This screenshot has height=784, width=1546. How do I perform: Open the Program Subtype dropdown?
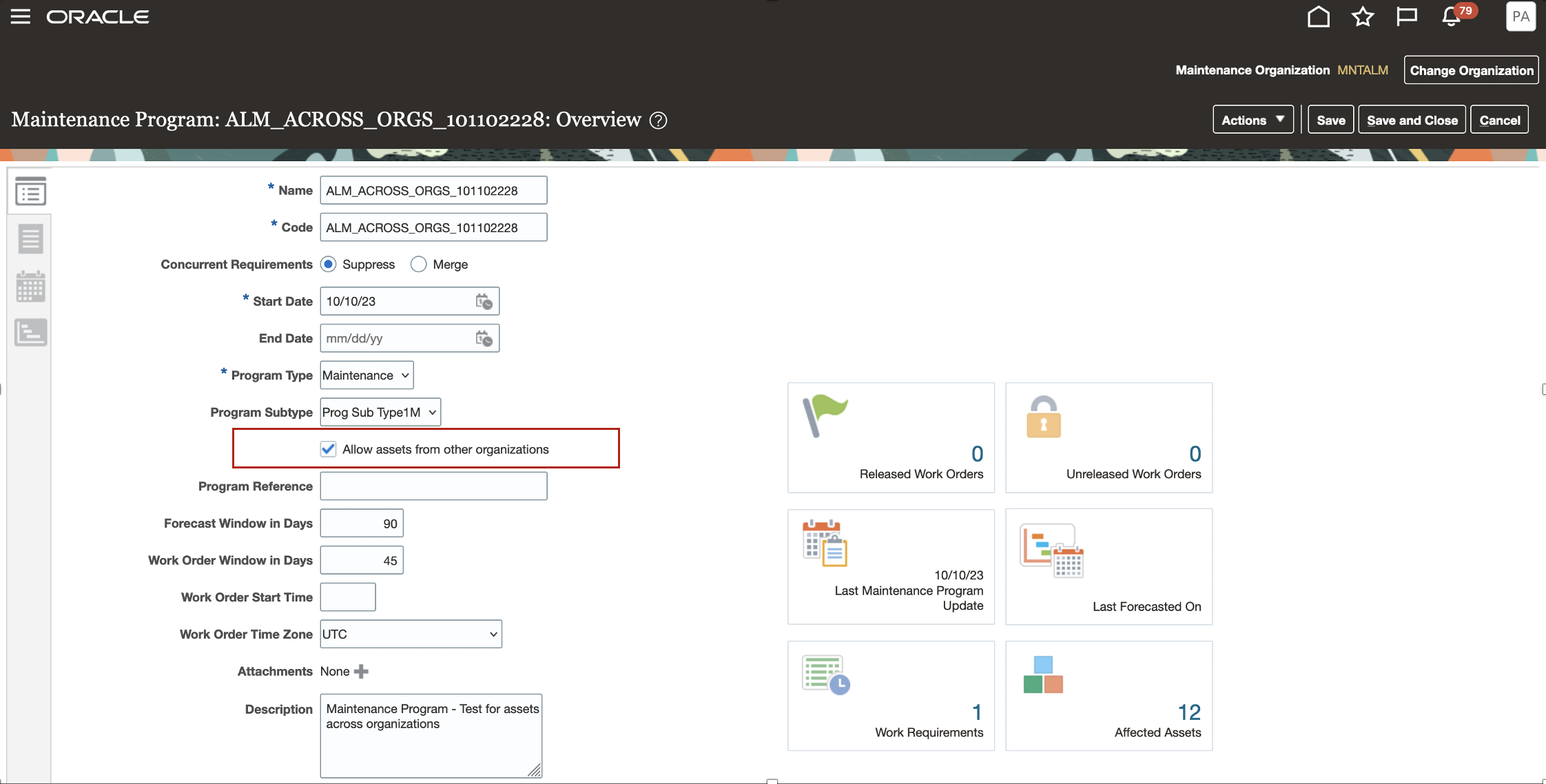380,413
